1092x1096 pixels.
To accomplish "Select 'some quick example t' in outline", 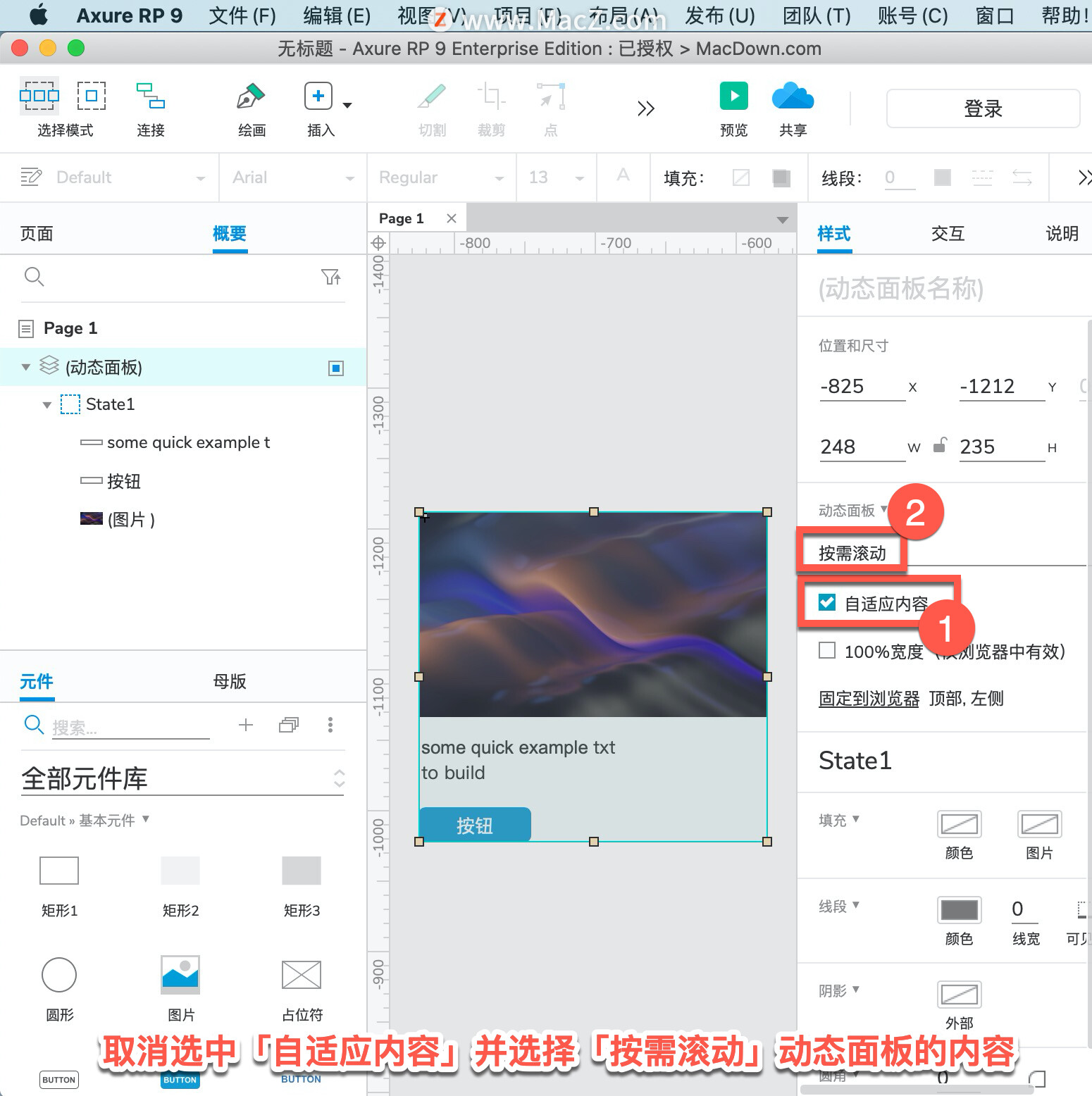I will coord(188,442).
